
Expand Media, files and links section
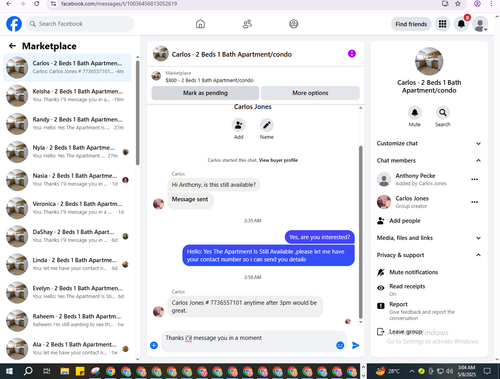[x=429, y=238]
